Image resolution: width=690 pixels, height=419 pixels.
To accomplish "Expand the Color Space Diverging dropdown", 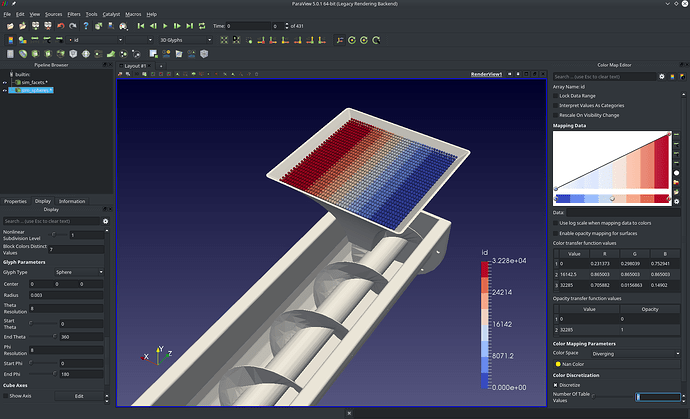I will click(x=634, y=354).
